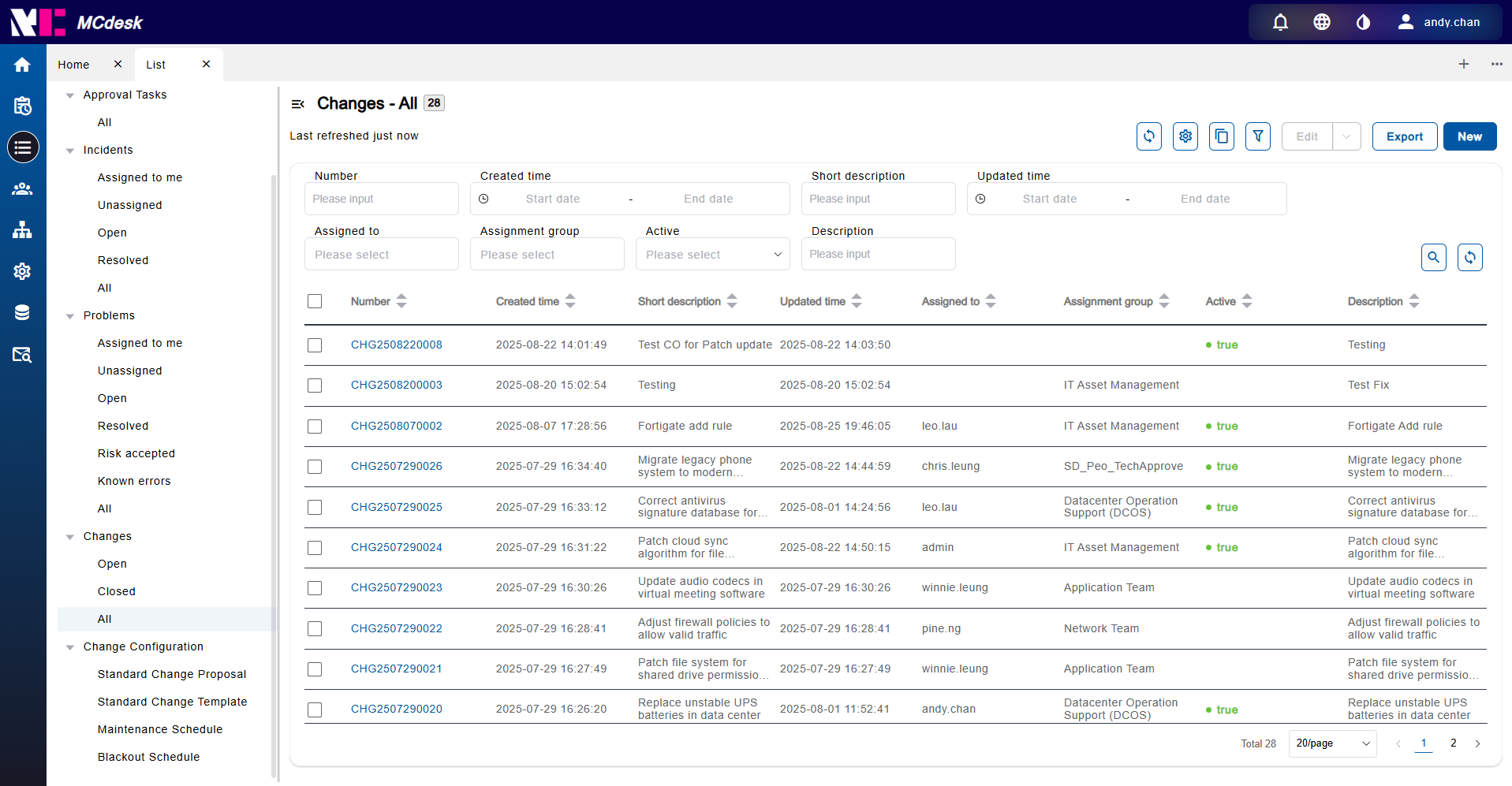Toggle the filter funnel button
Image resolution: width=1512 pixels, height=786 pixels.
pos(1258,136)
